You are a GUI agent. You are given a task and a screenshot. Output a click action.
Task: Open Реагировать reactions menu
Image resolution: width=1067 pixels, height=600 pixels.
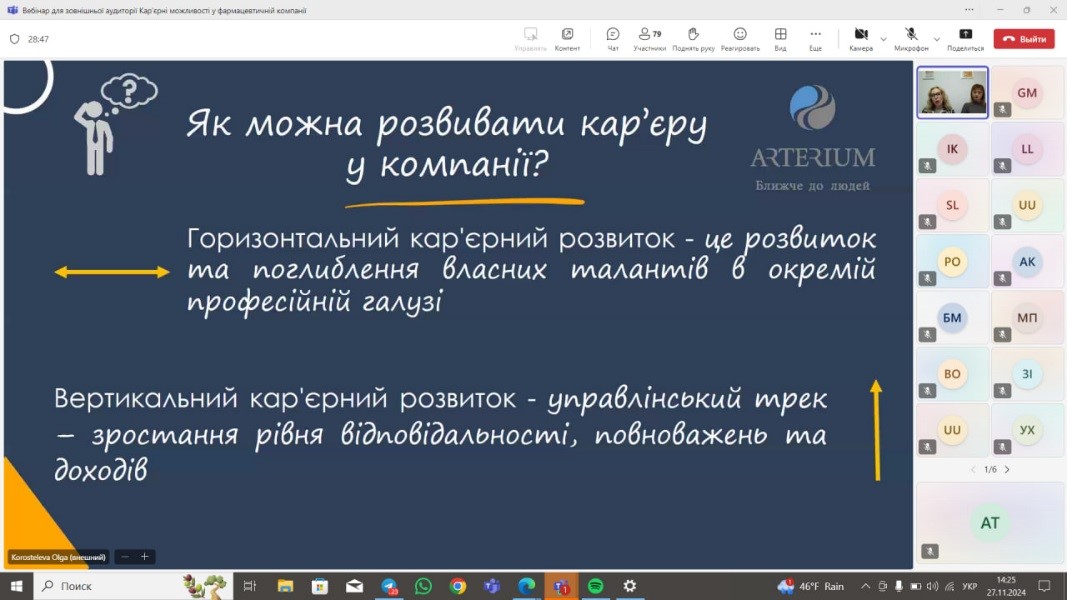pyautogui.click(x=740, y=39)
